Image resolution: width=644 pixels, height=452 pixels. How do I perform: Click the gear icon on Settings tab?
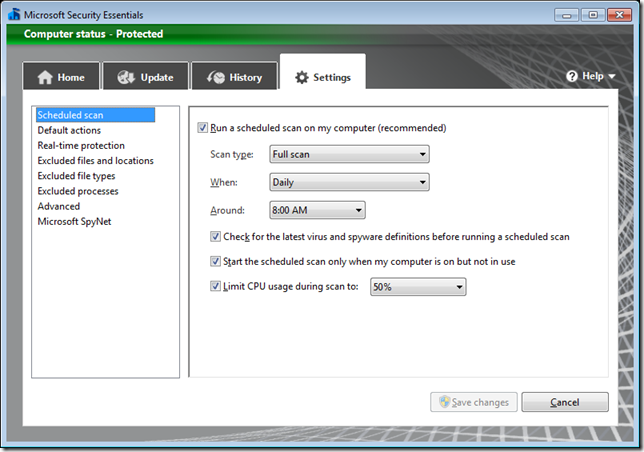tap(301, 78)
